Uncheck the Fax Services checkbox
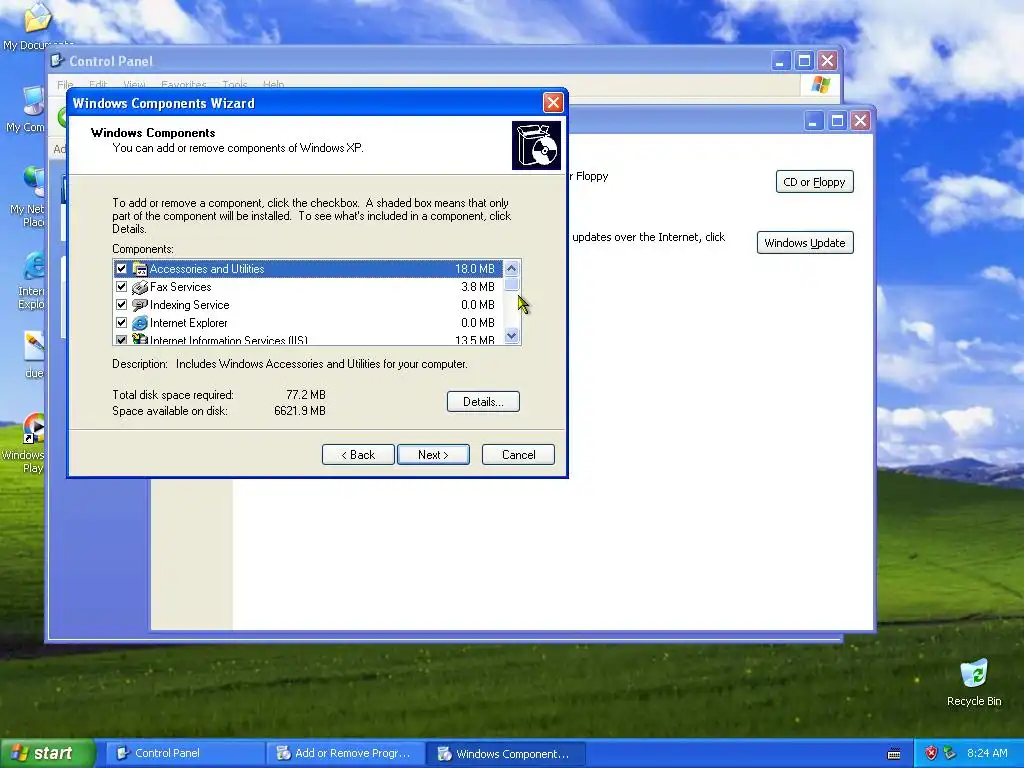Viewport: 1024px width, 768px height. coord(121,287)
